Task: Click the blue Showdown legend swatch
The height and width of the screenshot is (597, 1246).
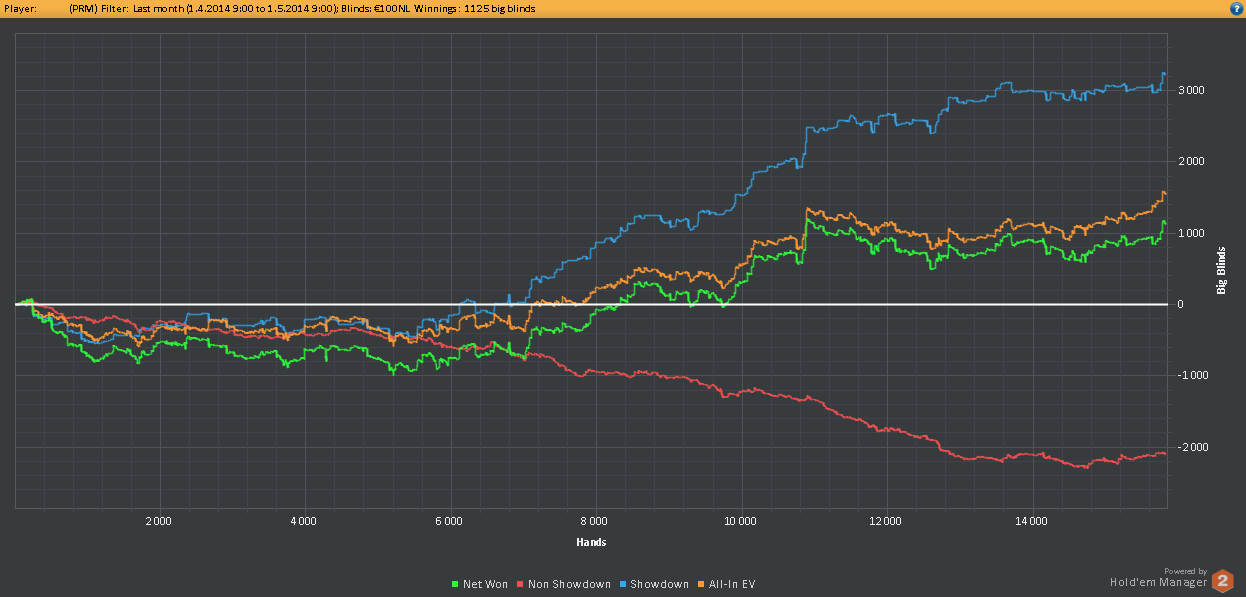Action: (x=622, y=584)
